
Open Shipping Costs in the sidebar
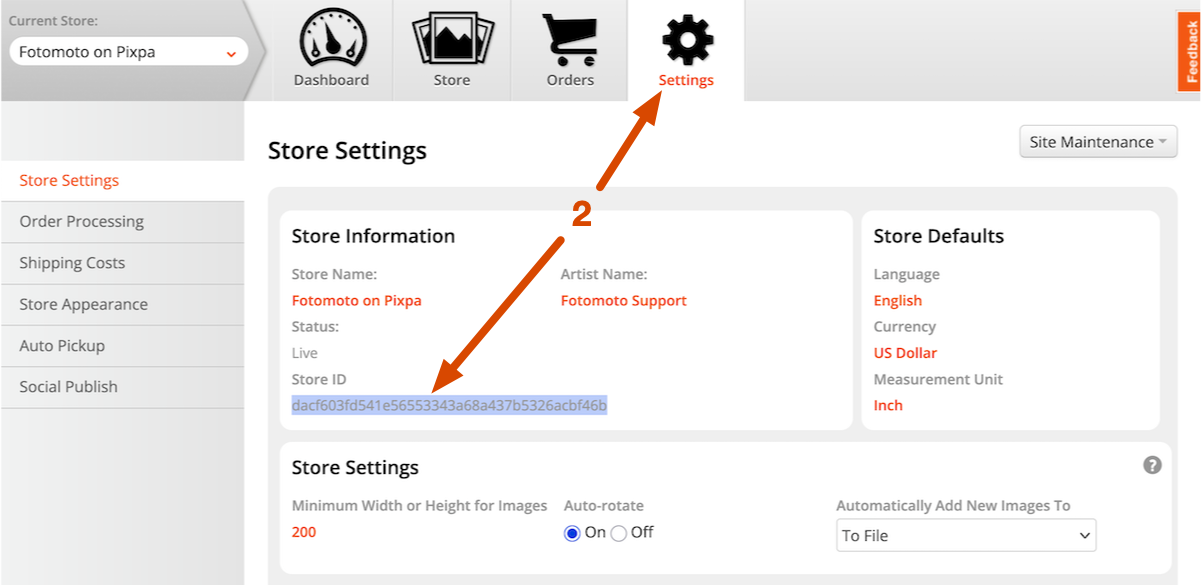[72, 263]
